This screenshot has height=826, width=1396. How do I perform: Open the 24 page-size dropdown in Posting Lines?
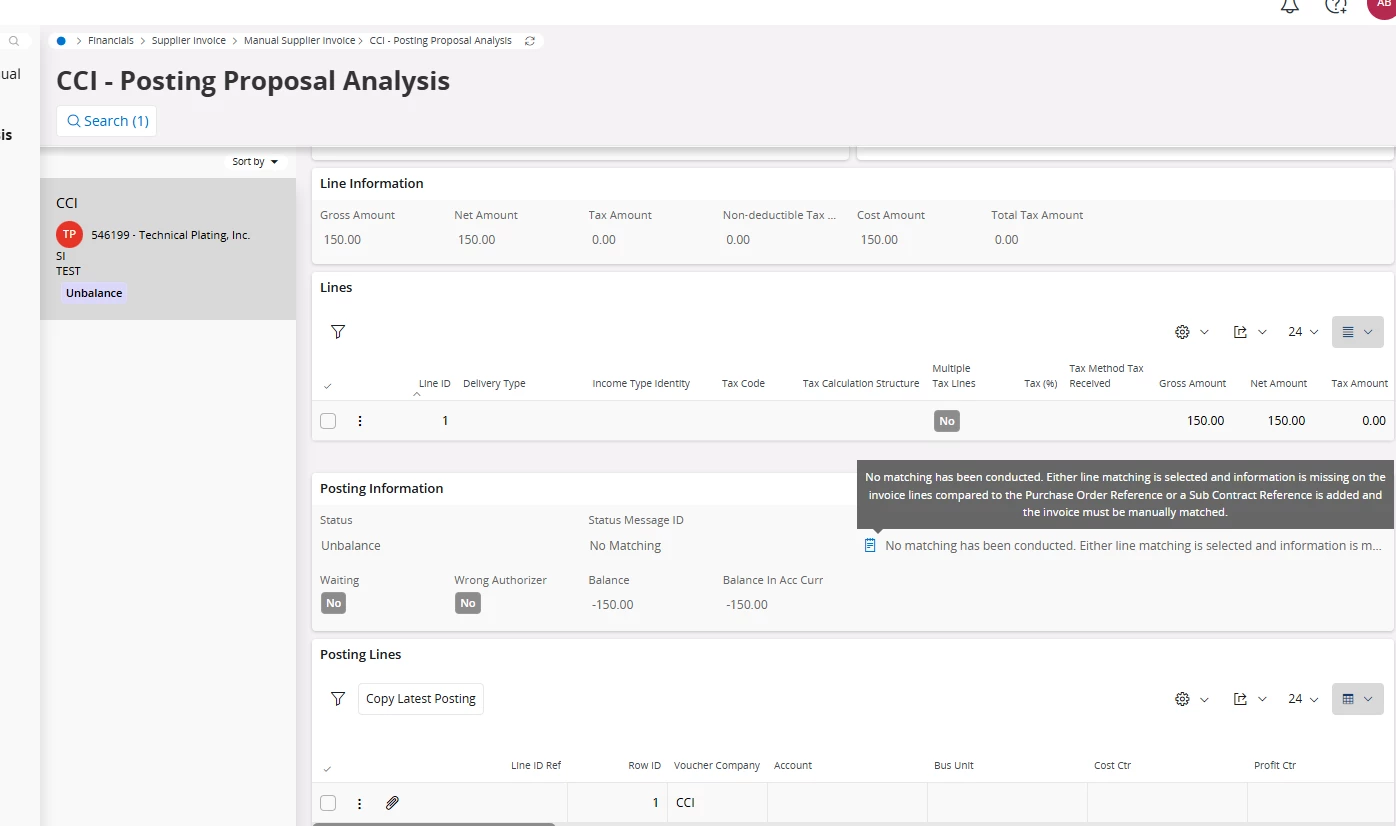[x=1303, y=699]
